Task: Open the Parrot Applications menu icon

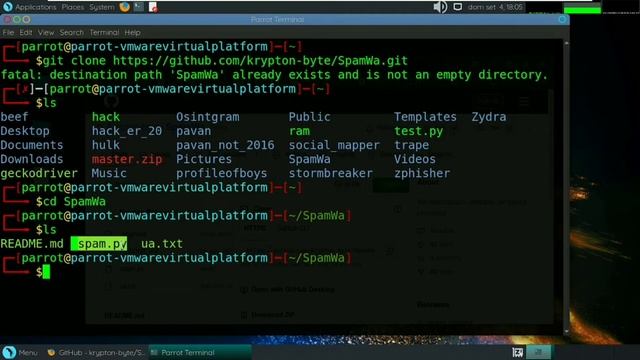Action: [8, 7]
